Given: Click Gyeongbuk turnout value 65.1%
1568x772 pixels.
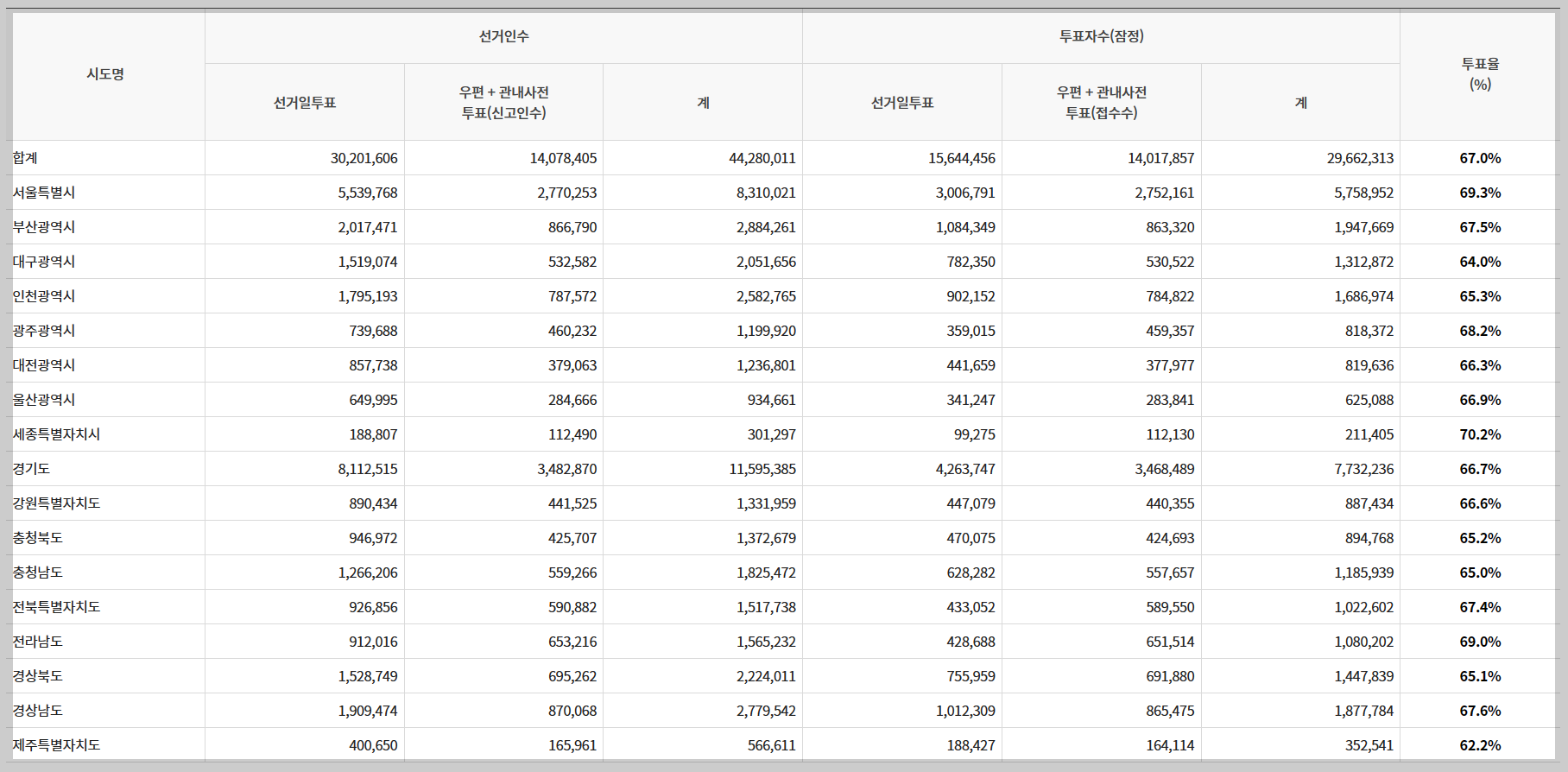Looking at the screenshot, I should pos(1480,676).
